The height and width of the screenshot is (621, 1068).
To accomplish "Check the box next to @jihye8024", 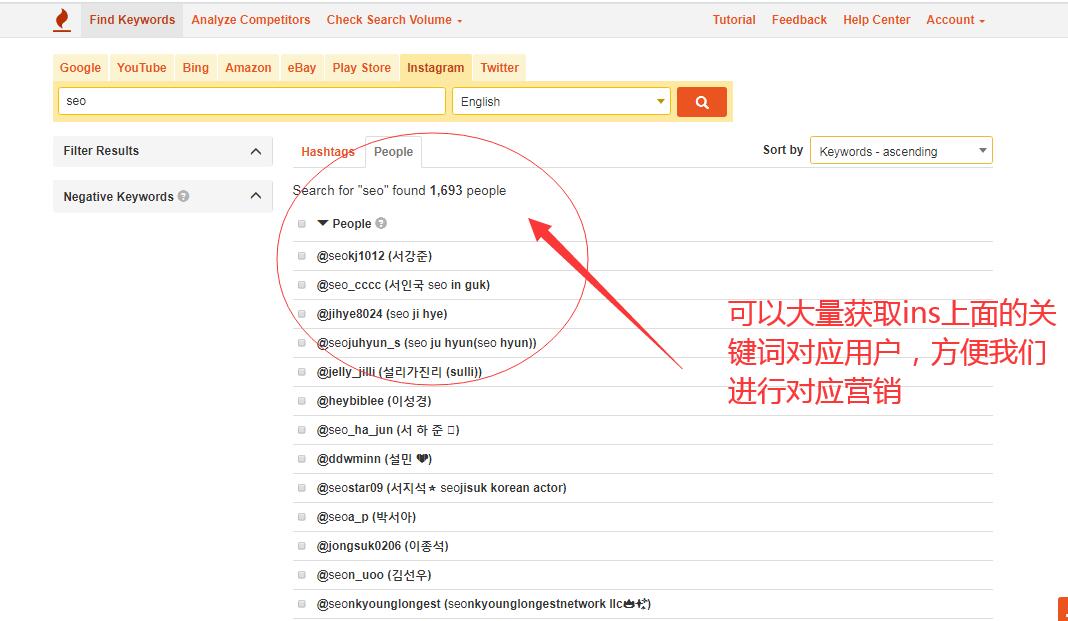I will [x=301, y=313].
